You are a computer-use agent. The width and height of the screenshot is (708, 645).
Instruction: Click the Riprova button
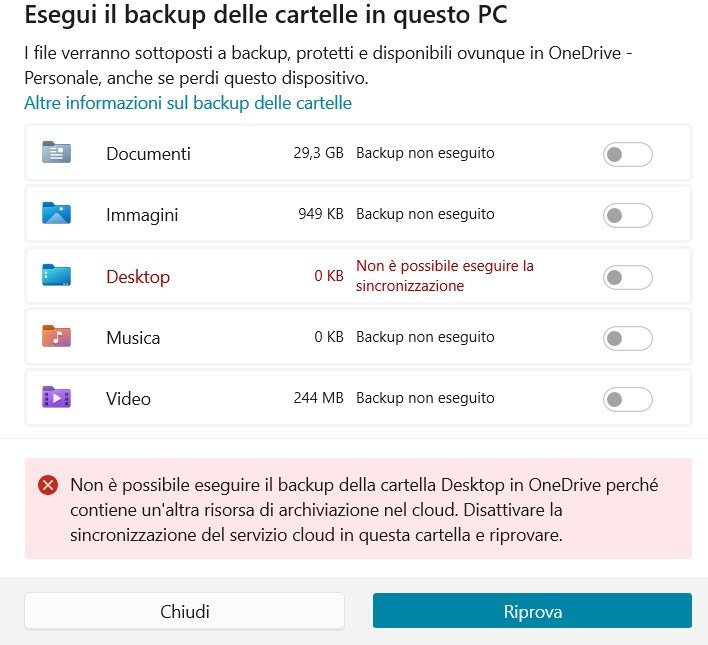pos(532,611)
